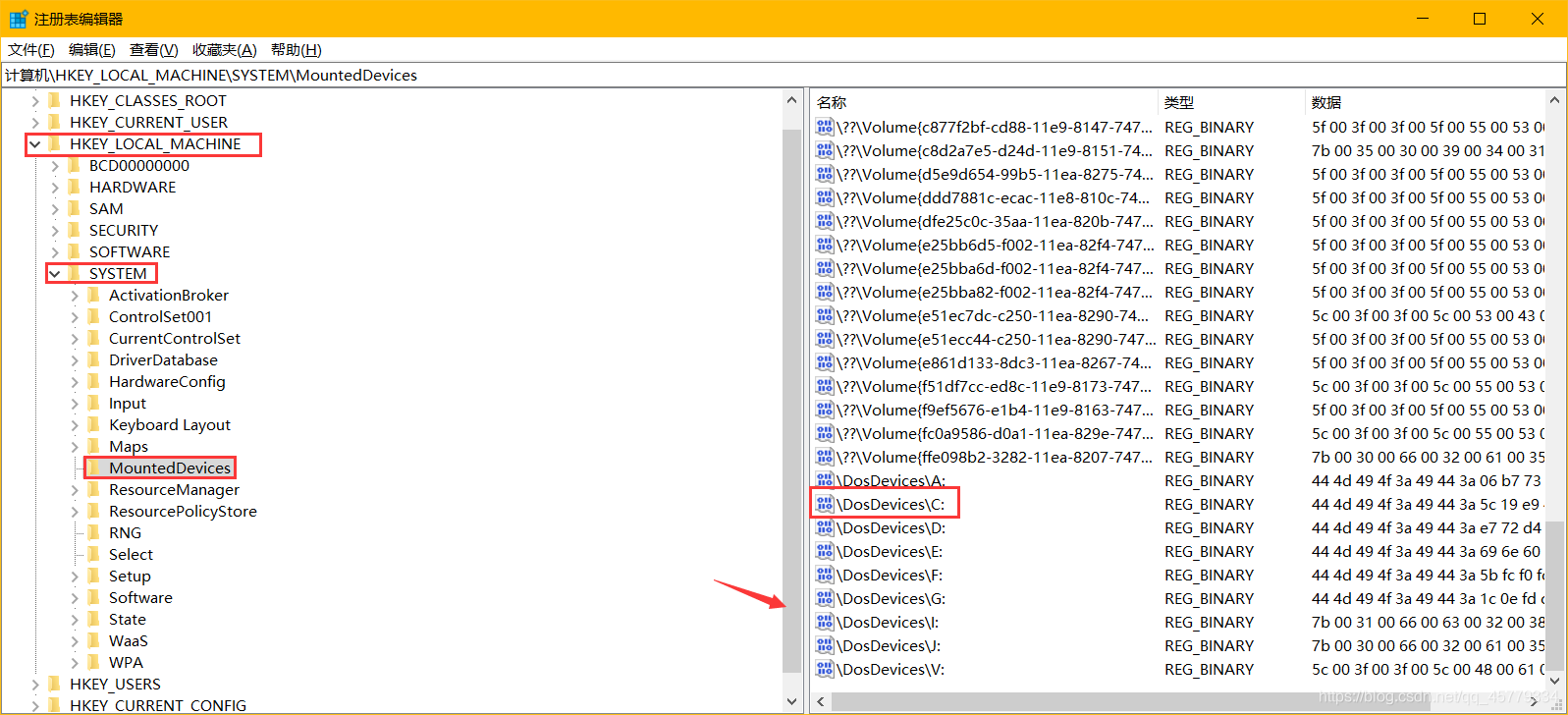Expand the WPA key
The height and width of the screenshot is (715, 1568).
pos(75,662)
